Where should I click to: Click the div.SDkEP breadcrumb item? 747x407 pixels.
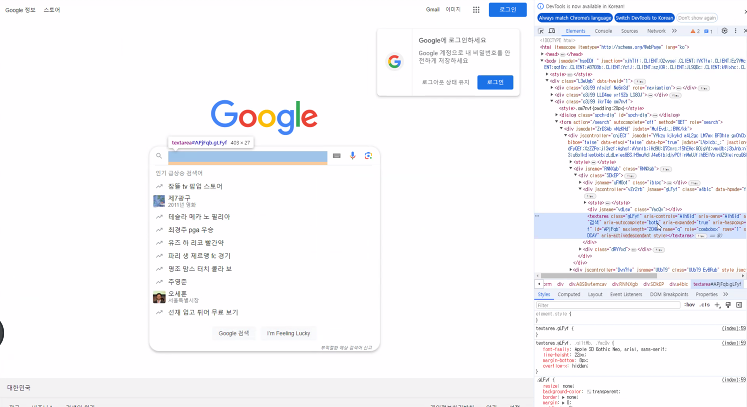point(654,284)
